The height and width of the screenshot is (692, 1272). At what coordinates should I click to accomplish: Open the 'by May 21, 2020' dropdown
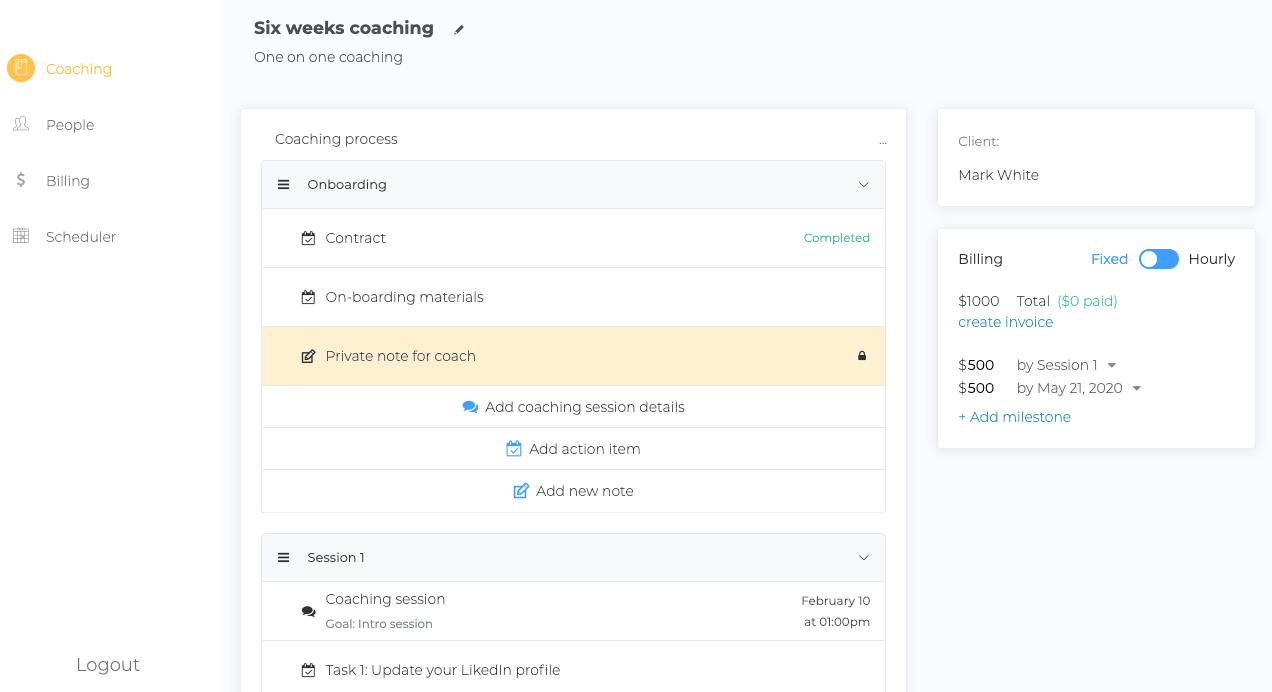coord(1136,389)
